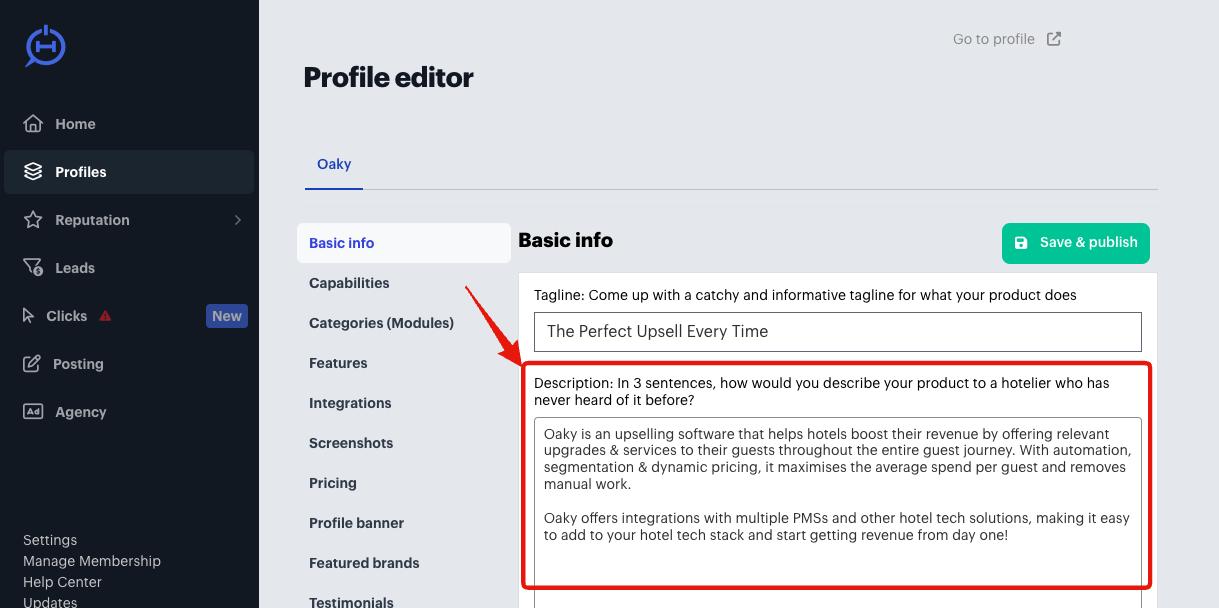Open the Manage Membership link

click(92, 561)
